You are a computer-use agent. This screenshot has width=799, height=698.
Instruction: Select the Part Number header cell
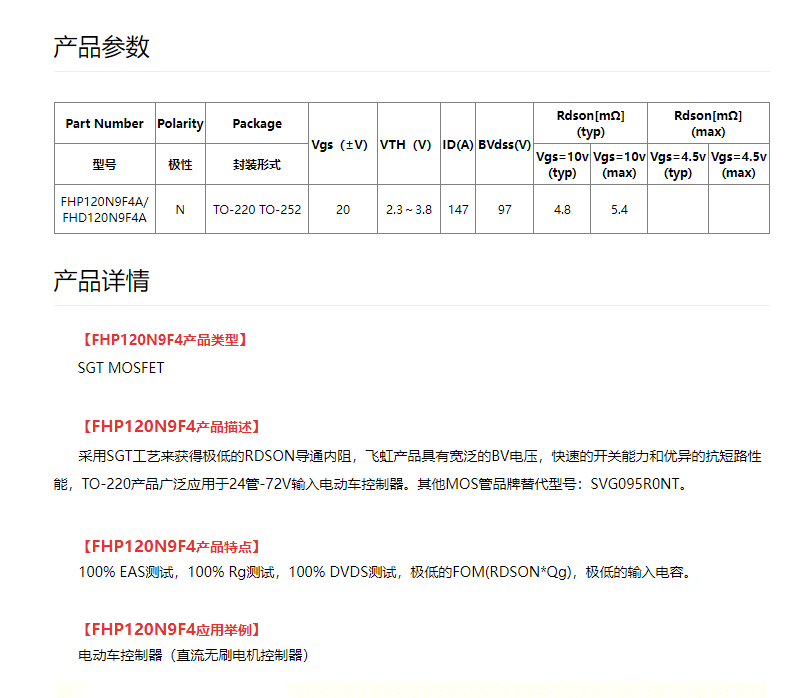click(x=105, y=124)
